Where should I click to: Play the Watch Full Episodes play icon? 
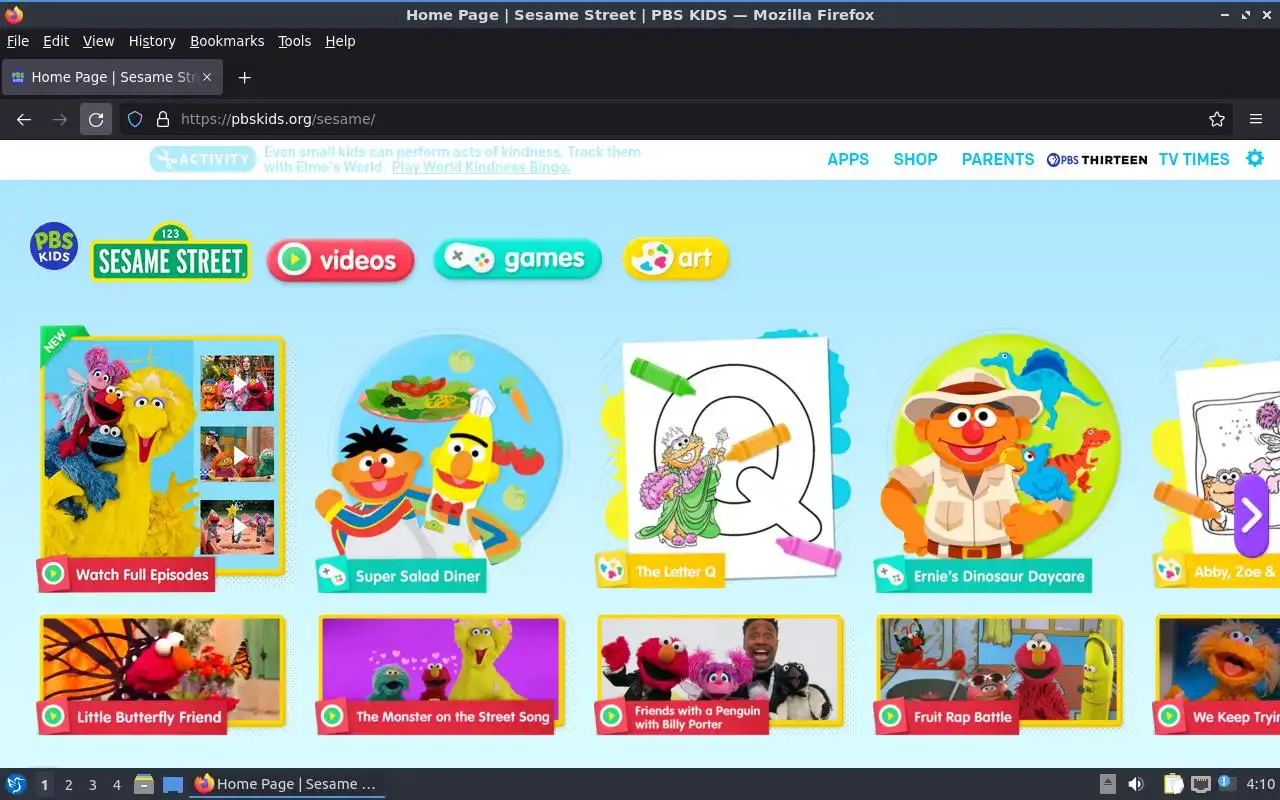[x=53, y=574]
